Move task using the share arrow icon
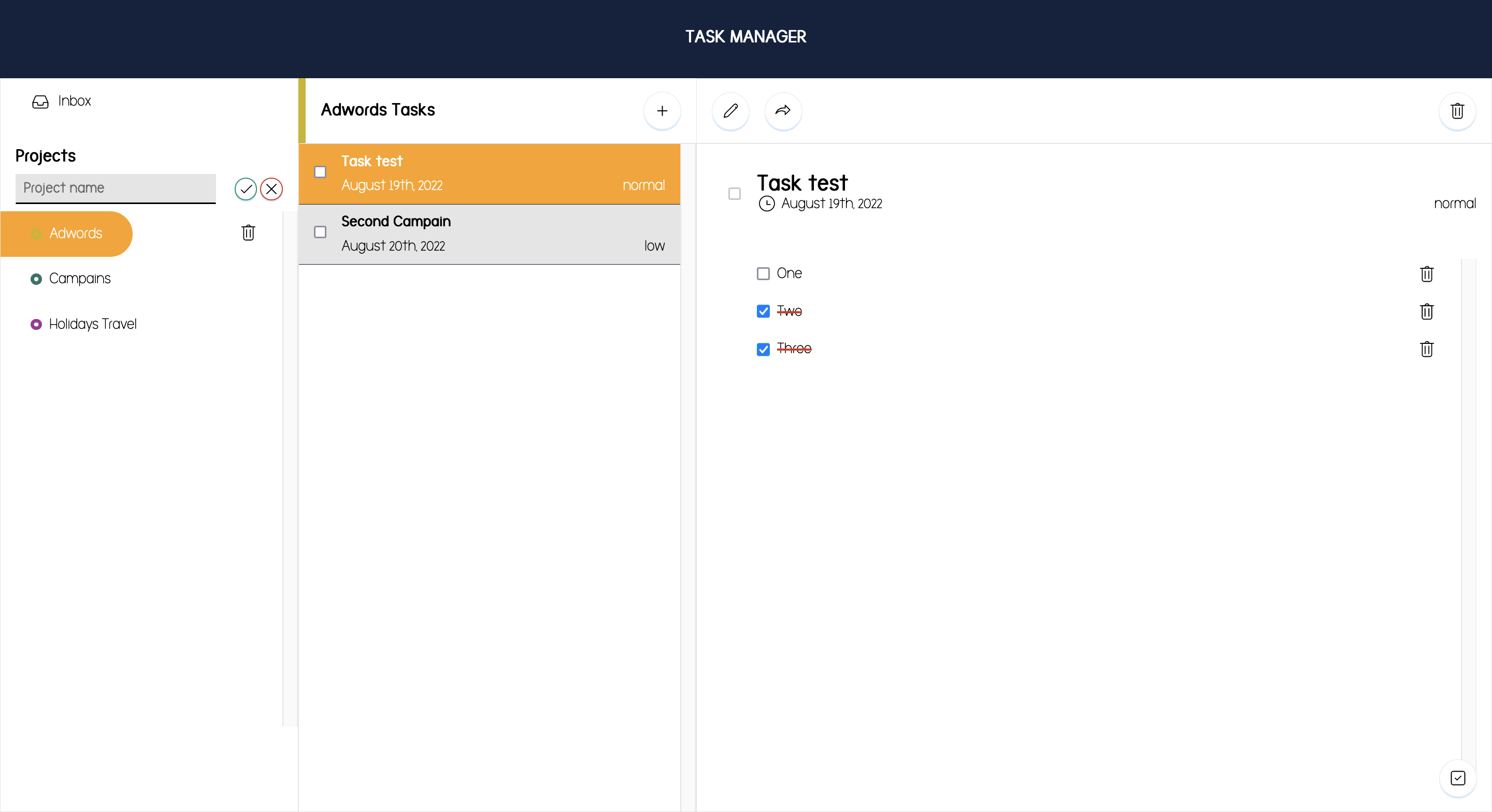The height and width of the screenshot is (812, 1492). point(783,111)
